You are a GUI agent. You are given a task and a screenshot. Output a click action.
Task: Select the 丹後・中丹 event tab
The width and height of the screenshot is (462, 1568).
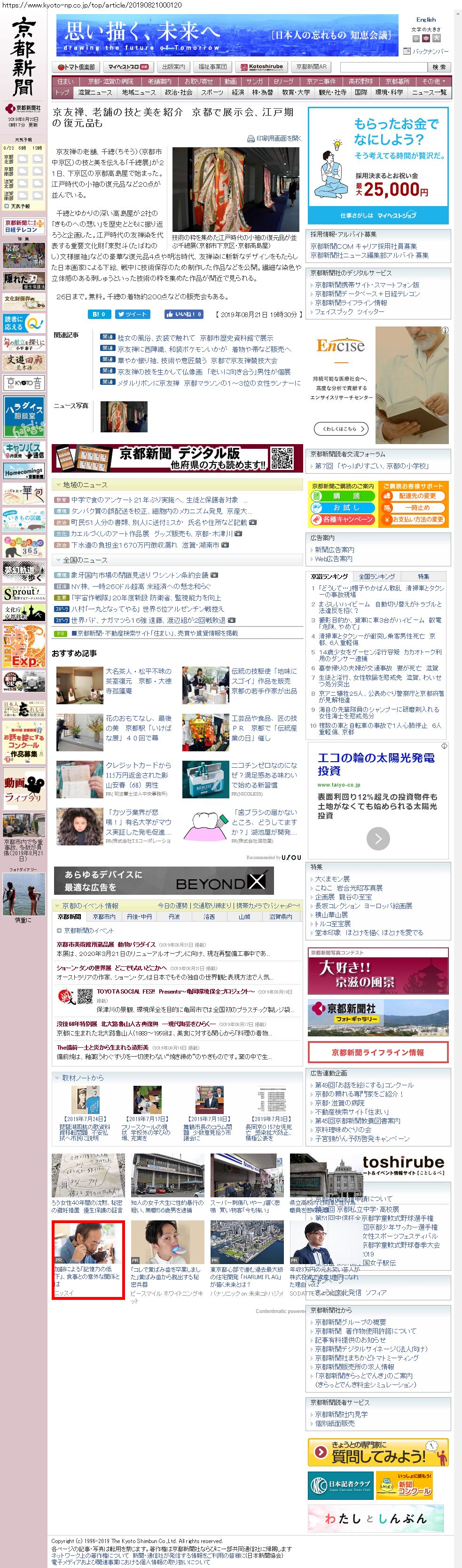(139, 917)
